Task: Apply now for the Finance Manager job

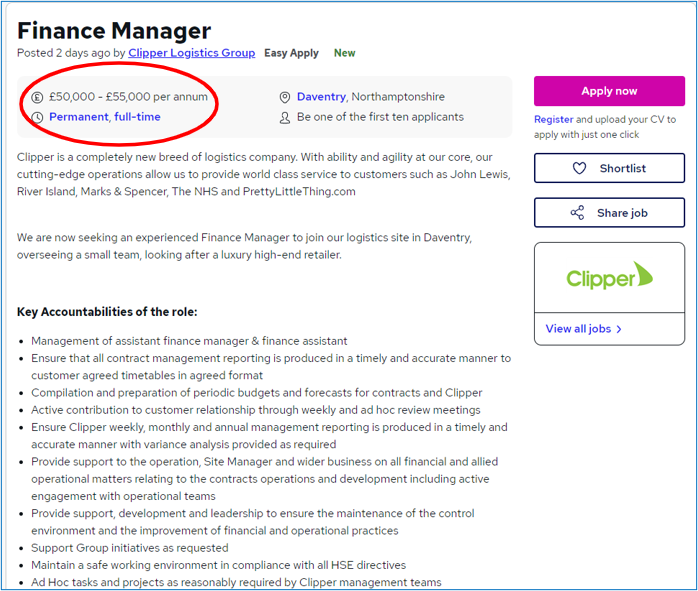Action: [609, 91]
